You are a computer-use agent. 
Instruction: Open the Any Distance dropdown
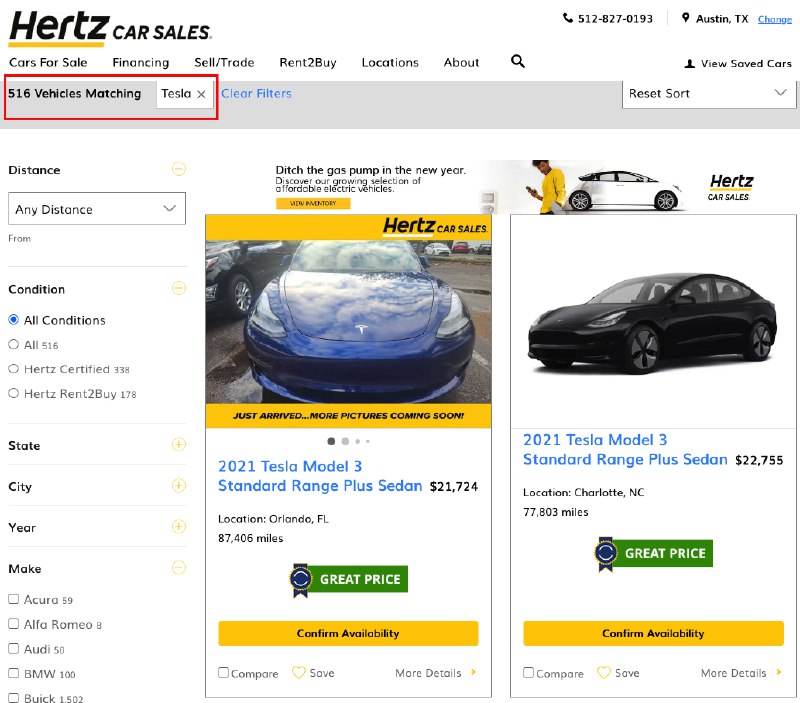click(97, 209)
